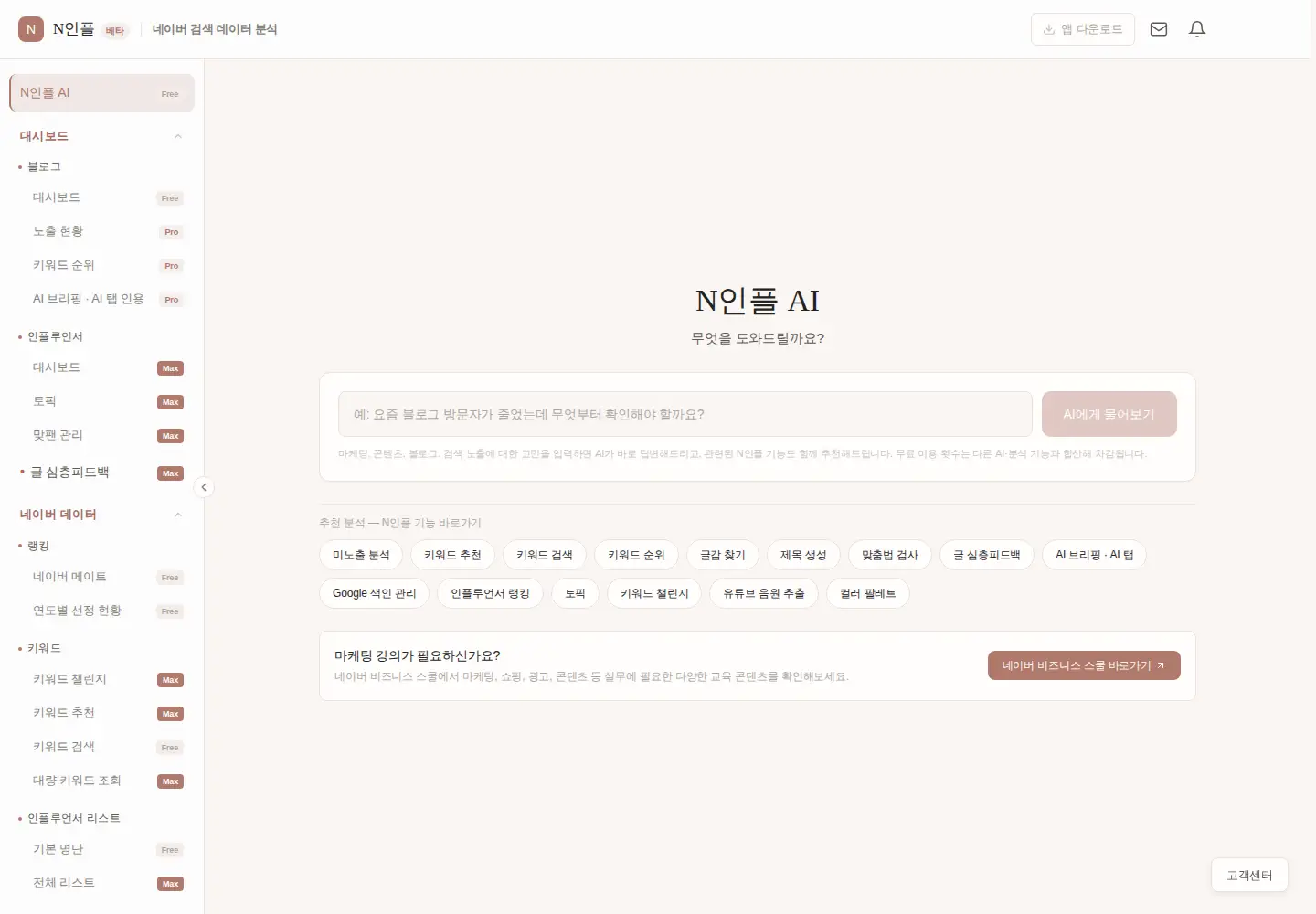
Task: Collapse the 대시보드 section chevron
Action: pos(178,136)
